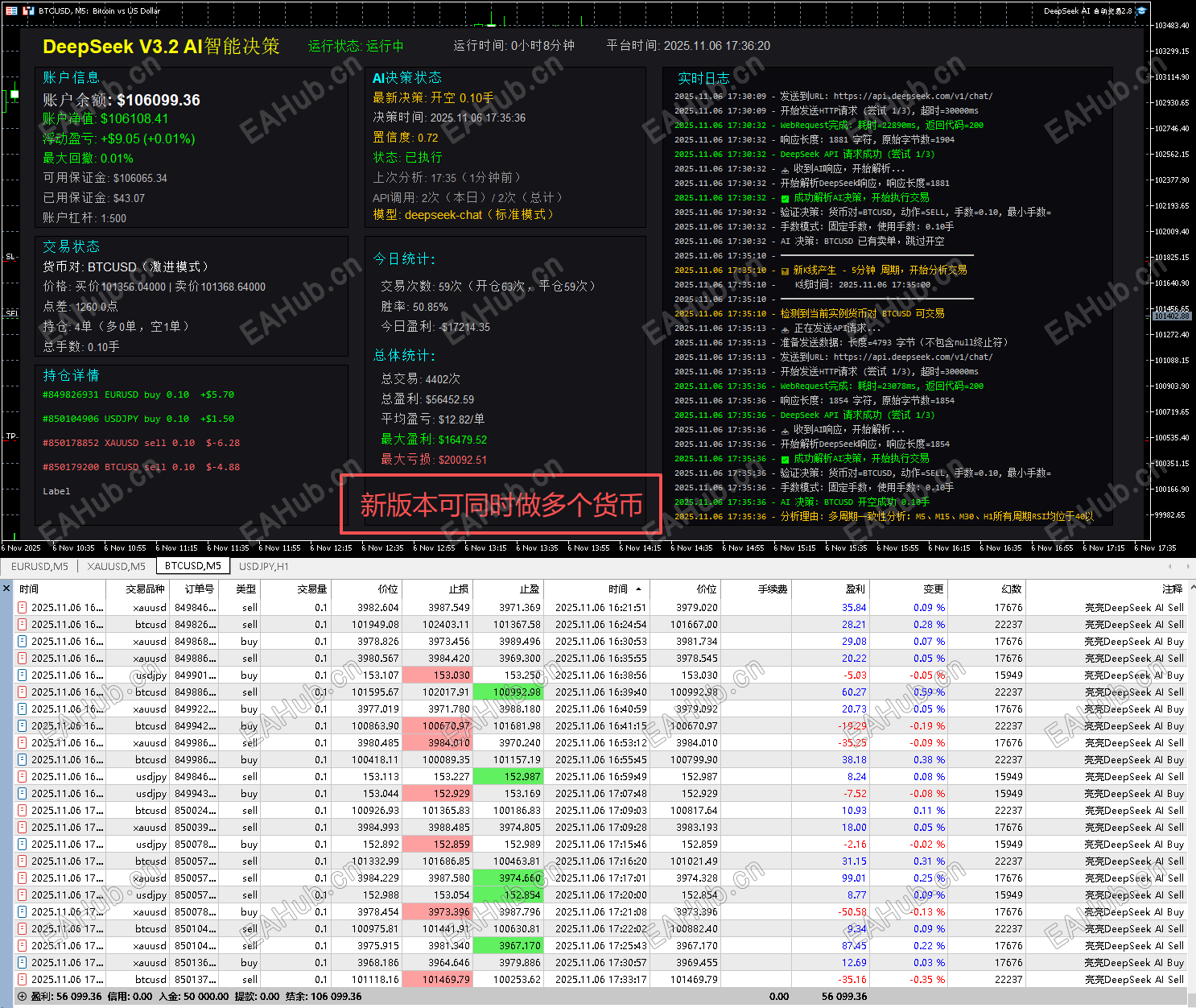The width and height of the screenshot is (1196, 1008).
Task: Click the 结余: 106 099.36 summary text
Action: [x=324, y=997]
